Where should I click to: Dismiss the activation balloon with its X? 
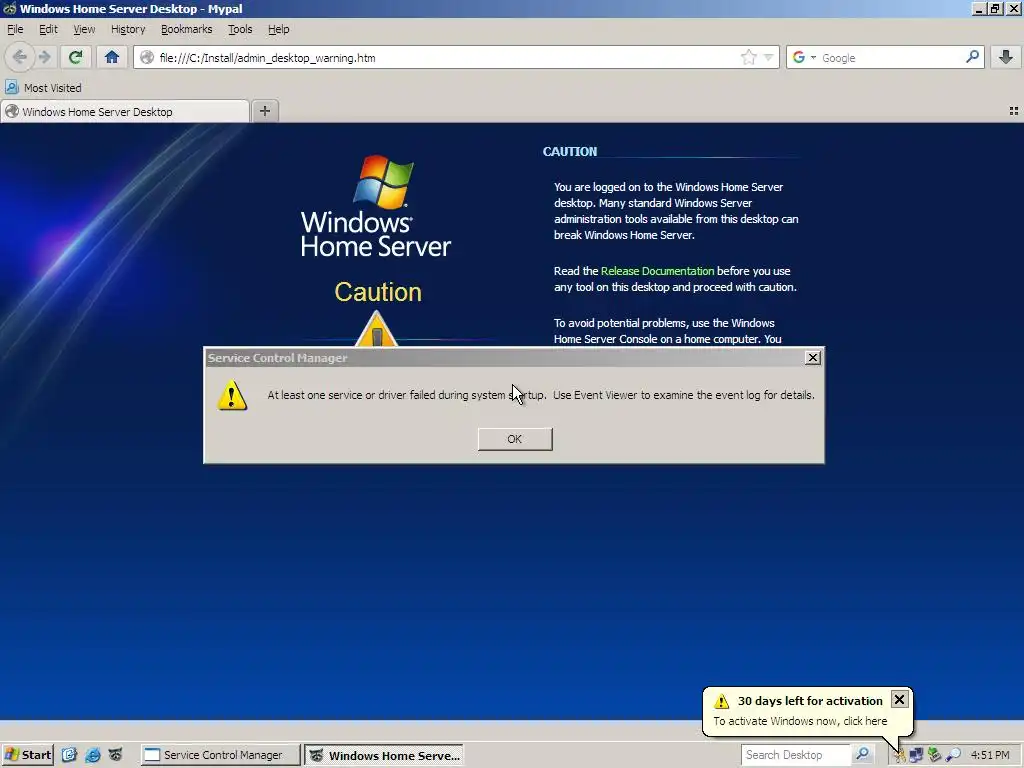point(899,699)
